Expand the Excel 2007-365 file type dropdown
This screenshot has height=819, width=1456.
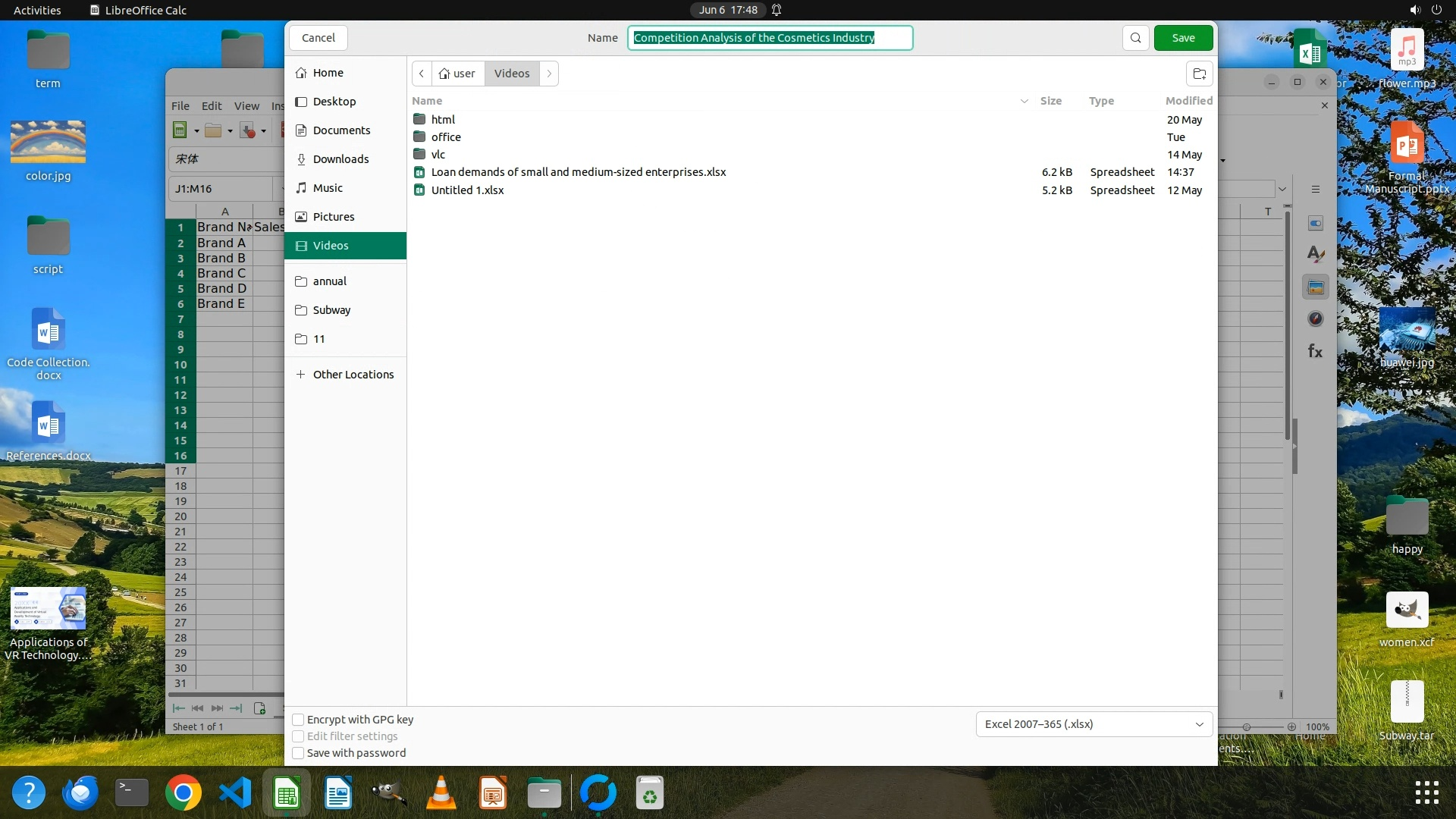point(1094,724)
